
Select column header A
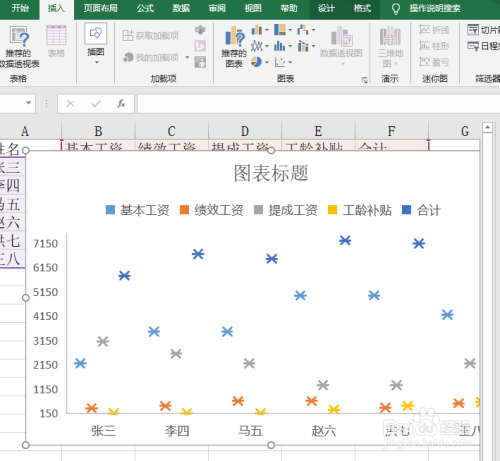[x=25, y=131]
